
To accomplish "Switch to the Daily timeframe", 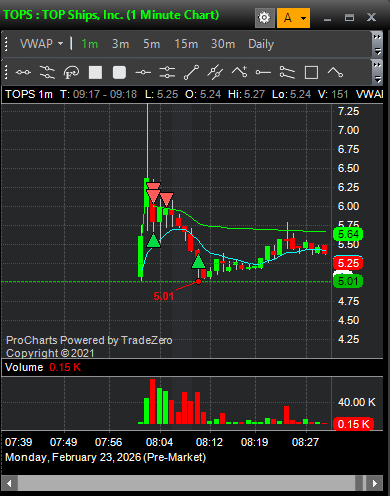I will (x=261, y=44).
